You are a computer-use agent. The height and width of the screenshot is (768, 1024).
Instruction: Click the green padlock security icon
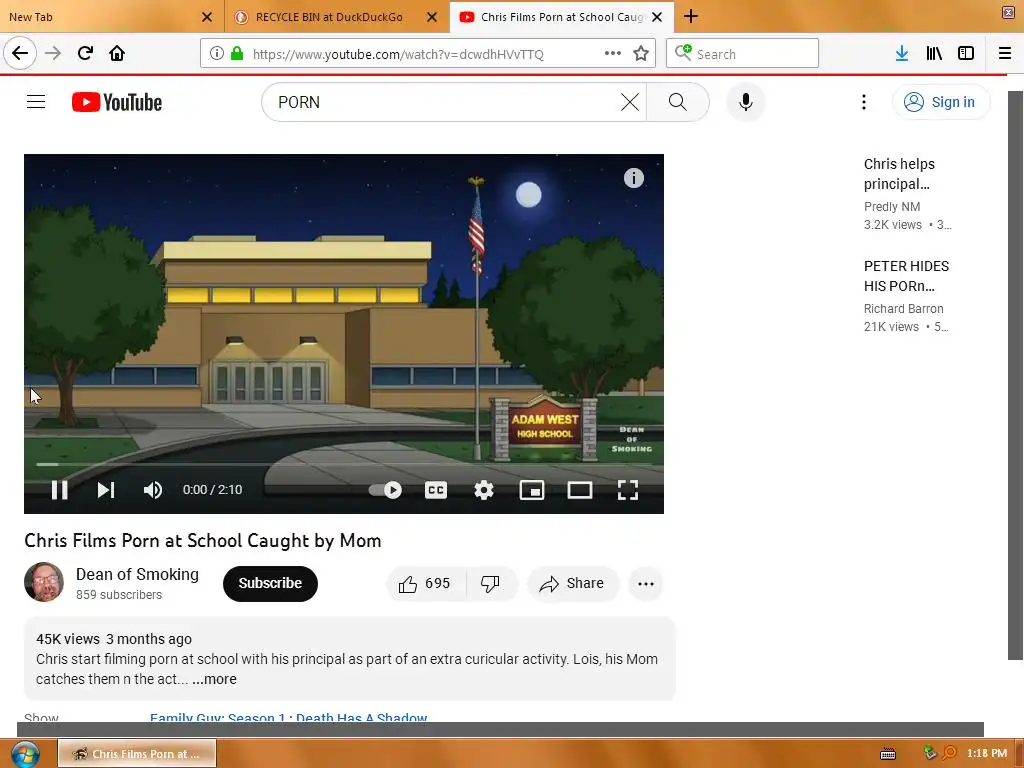tap(237, 54)
